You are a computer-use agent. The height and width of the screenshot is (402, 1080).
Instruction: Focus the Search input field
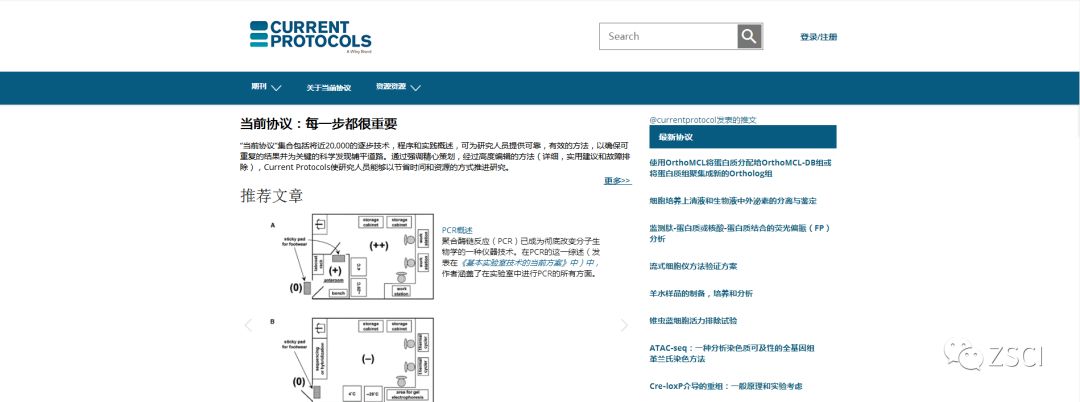click(x=668, y=36)
